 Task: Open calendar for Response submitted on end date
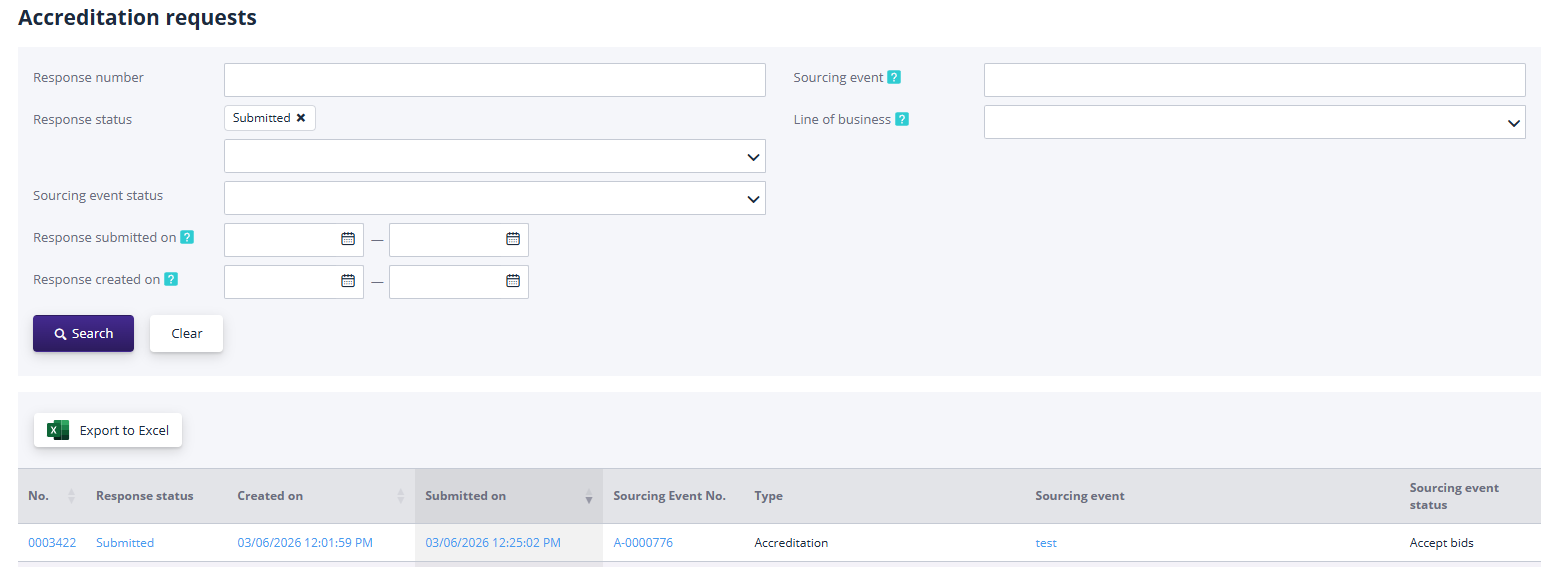pos(513,239)
